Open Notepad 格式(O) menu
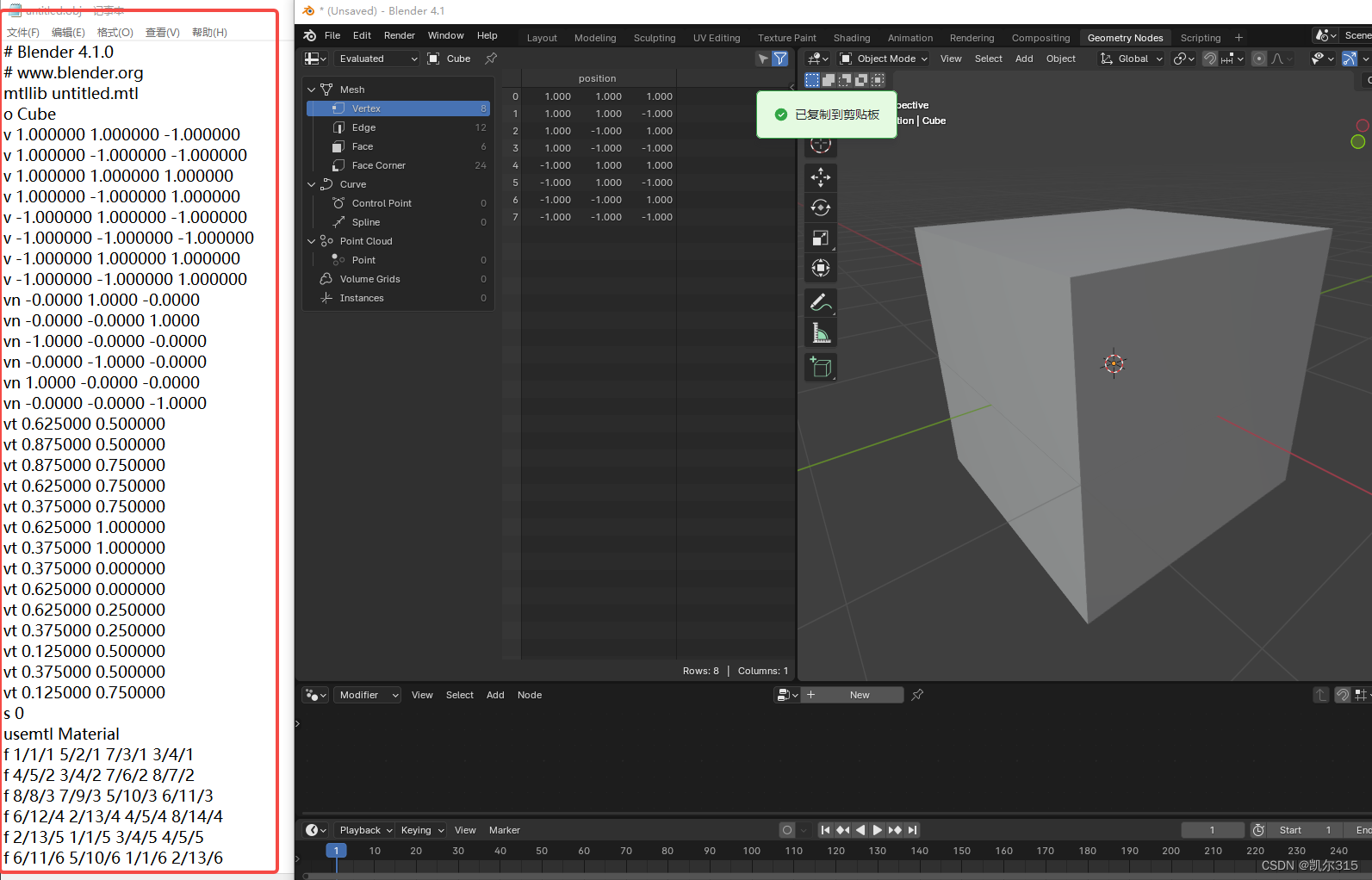The height and width of the screenshot is (880, 1372). click(x=115, y=33)
